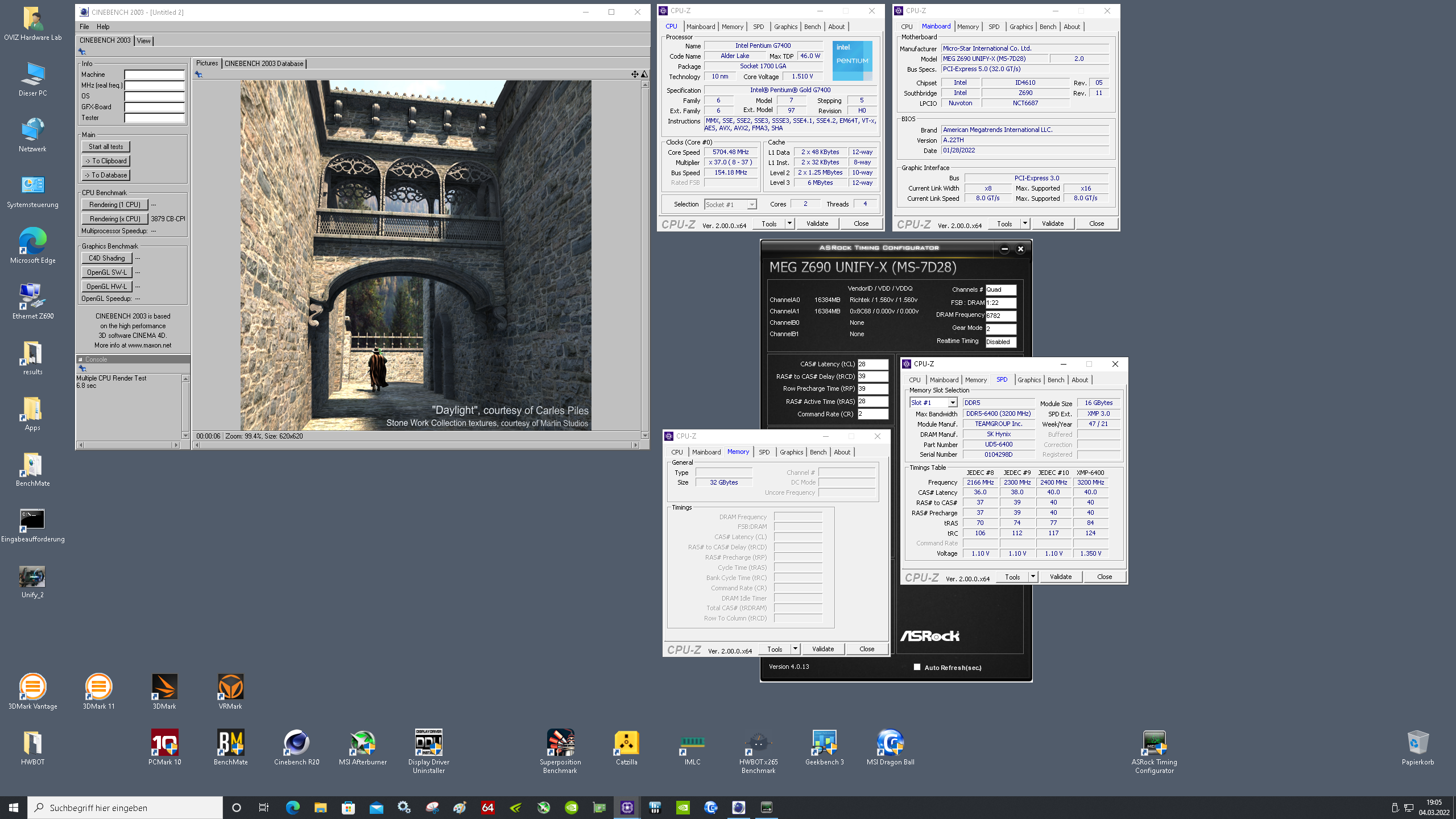Image resolution: width=1456 pixels, height=819 pixels.
Task: Open the results folder on desktop
Action: (32, 358)
